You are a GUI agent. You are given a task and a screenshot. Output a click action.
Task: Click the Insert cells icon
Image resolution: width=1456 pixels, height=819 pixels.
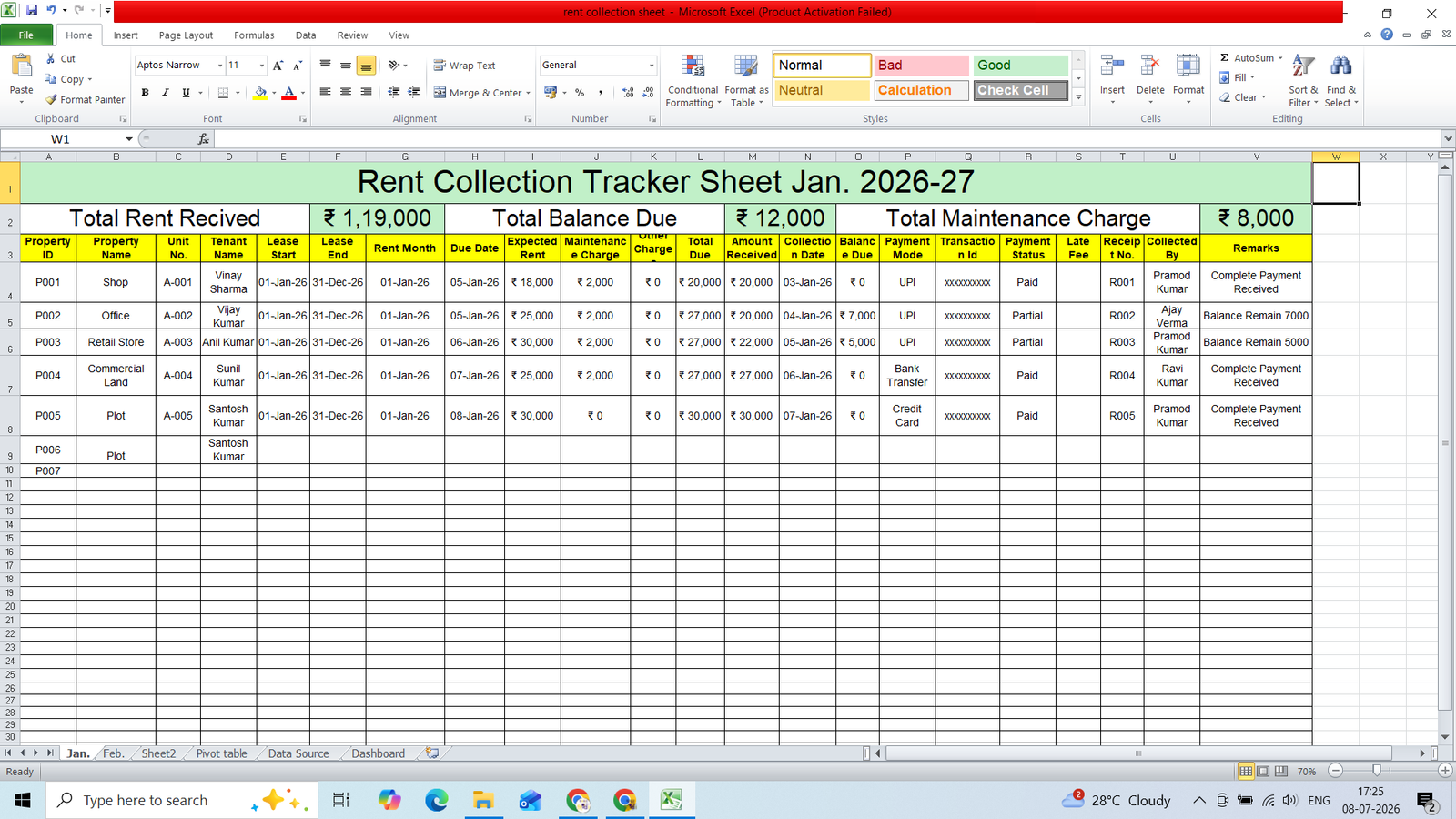tap(1112, 66)
